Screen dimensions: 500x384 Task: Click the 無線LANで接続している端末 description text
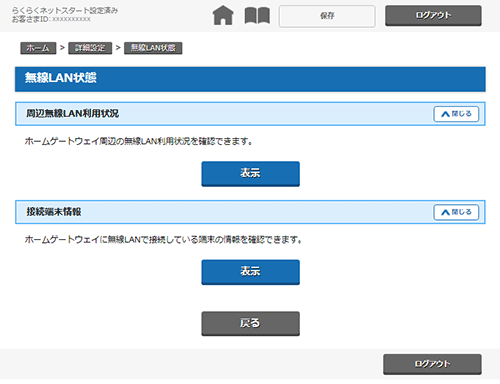163,240
